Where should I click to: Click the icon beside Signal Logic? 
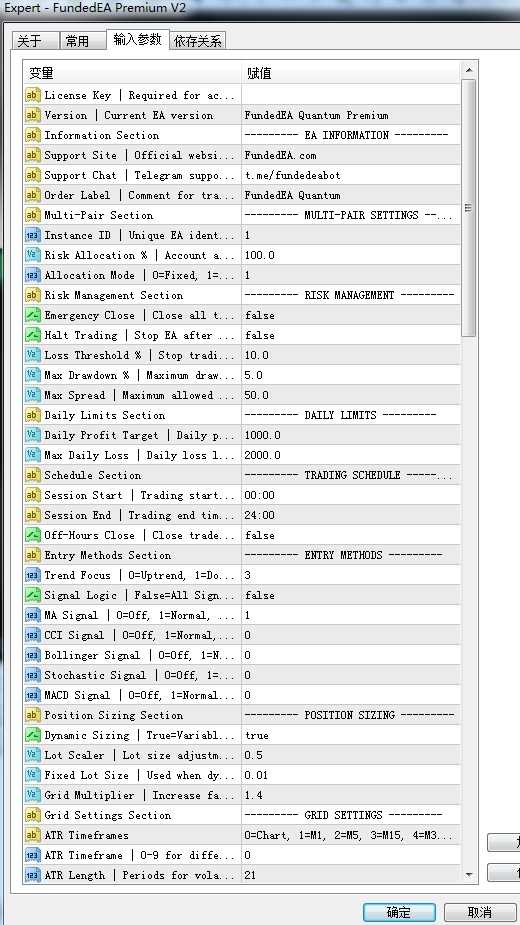[33, 595]
